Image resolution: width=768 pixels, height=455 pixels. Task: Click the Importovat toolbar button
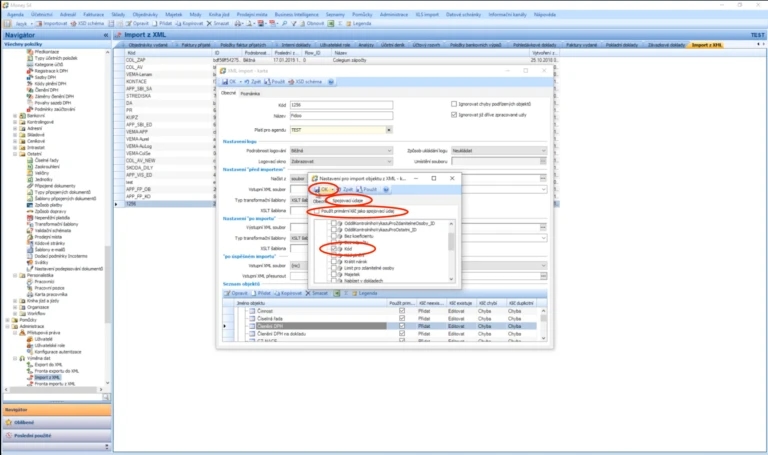click(x=51, y=24)
